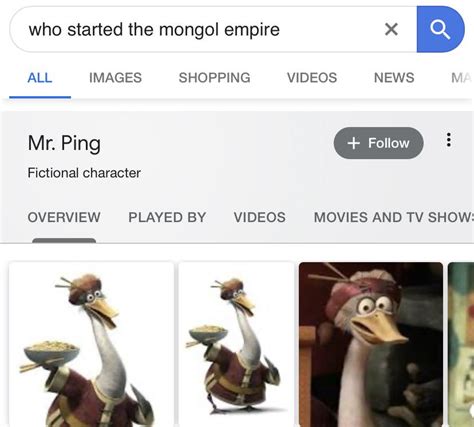This screenshot has height=427, width=474.
Task: Select the ALL search tab
Action: pyautogui.click(x=40, y=78)
